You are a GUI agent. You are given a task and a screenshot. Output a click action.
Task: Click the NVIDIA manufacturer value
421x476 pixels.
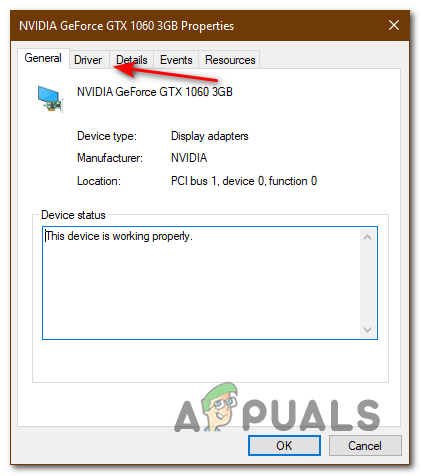point(189,158)
